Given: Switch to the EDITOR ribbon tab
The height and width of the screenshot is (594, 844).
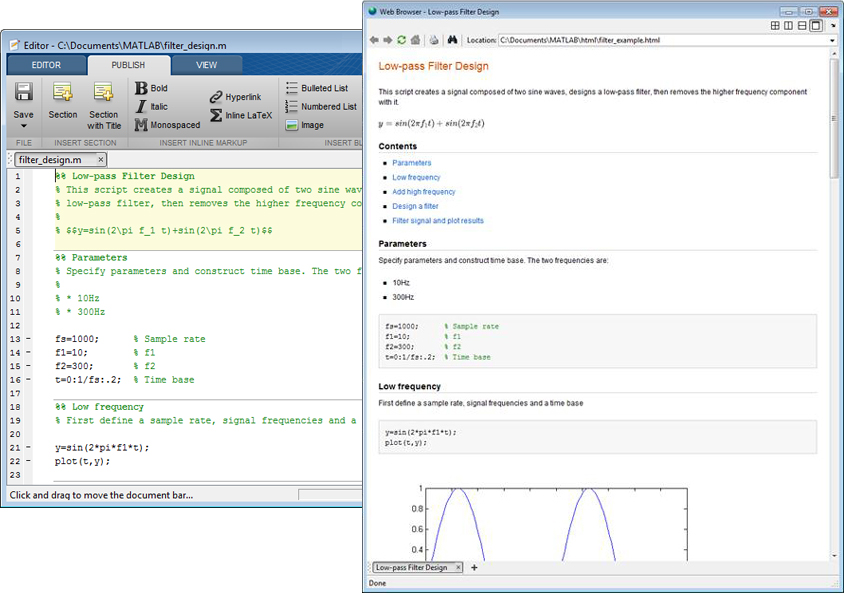Looking at the screenshot, I should 45,65.
